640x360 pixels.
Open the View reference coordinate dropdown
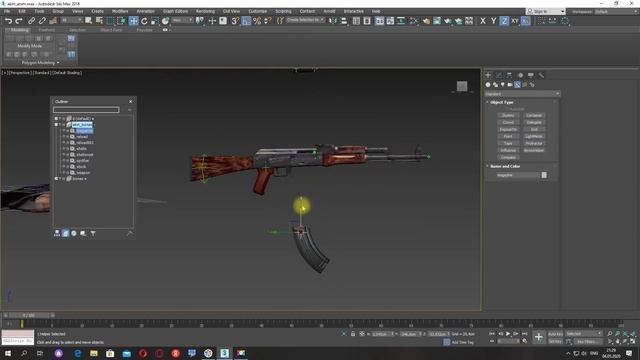point(182,20)
